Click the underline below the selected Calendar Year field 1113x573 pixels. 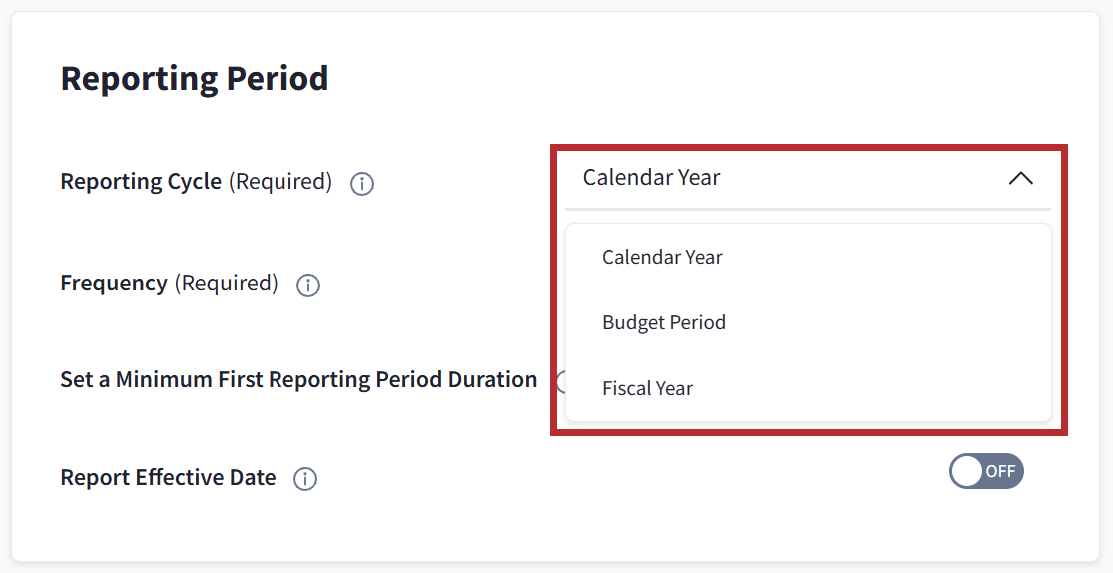pyautogui.click(x=808, y=209)
